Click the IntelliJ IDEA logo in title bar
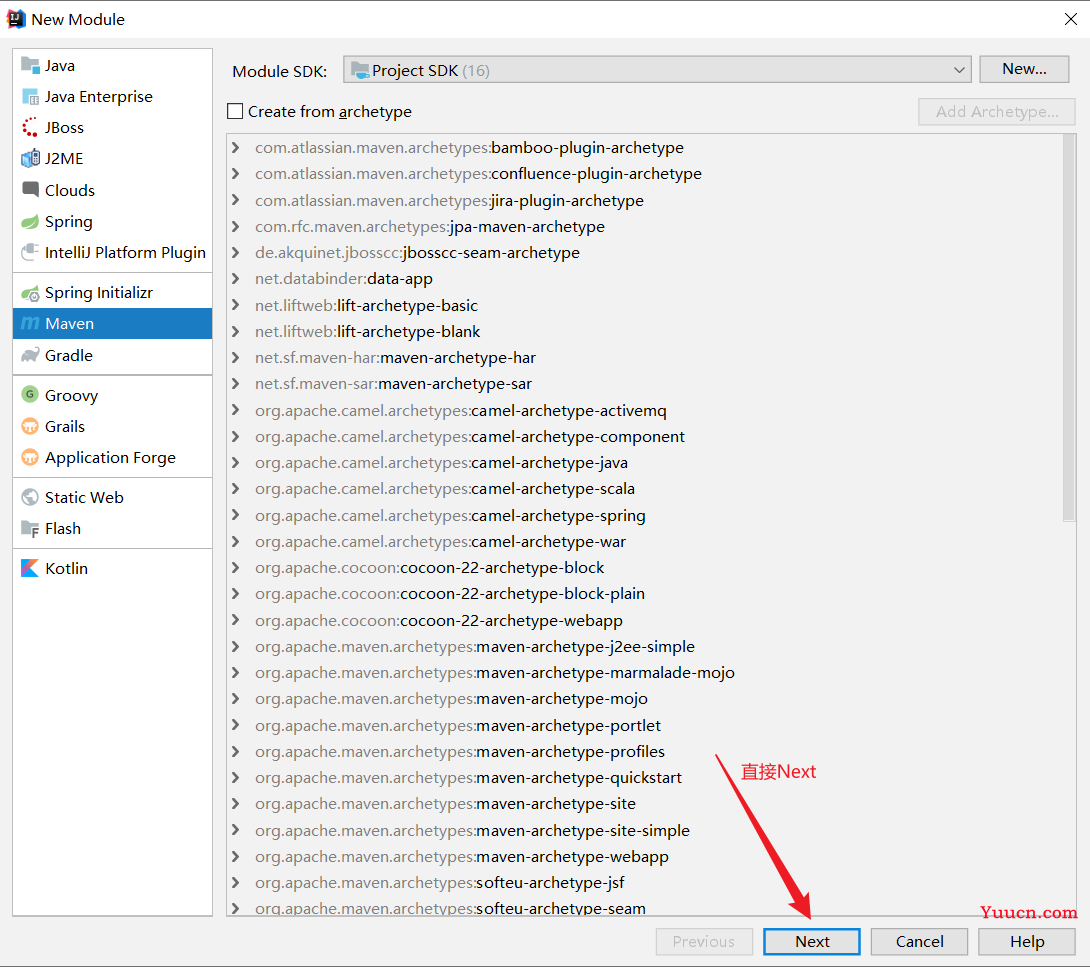The width and height of the screenshot is (1090, 967). [x=16, y=19]
